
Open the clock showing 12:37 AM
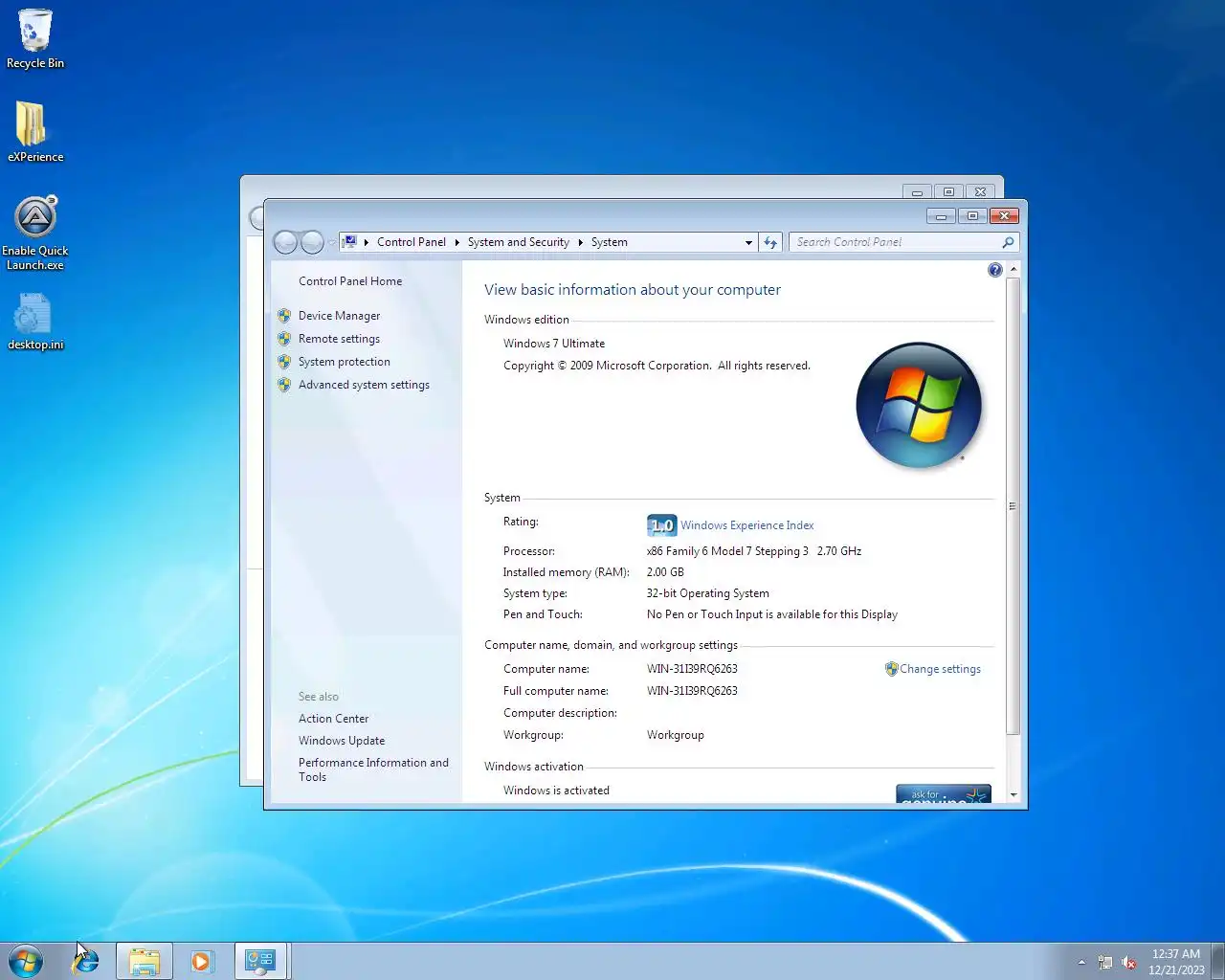pos(1176,961)
